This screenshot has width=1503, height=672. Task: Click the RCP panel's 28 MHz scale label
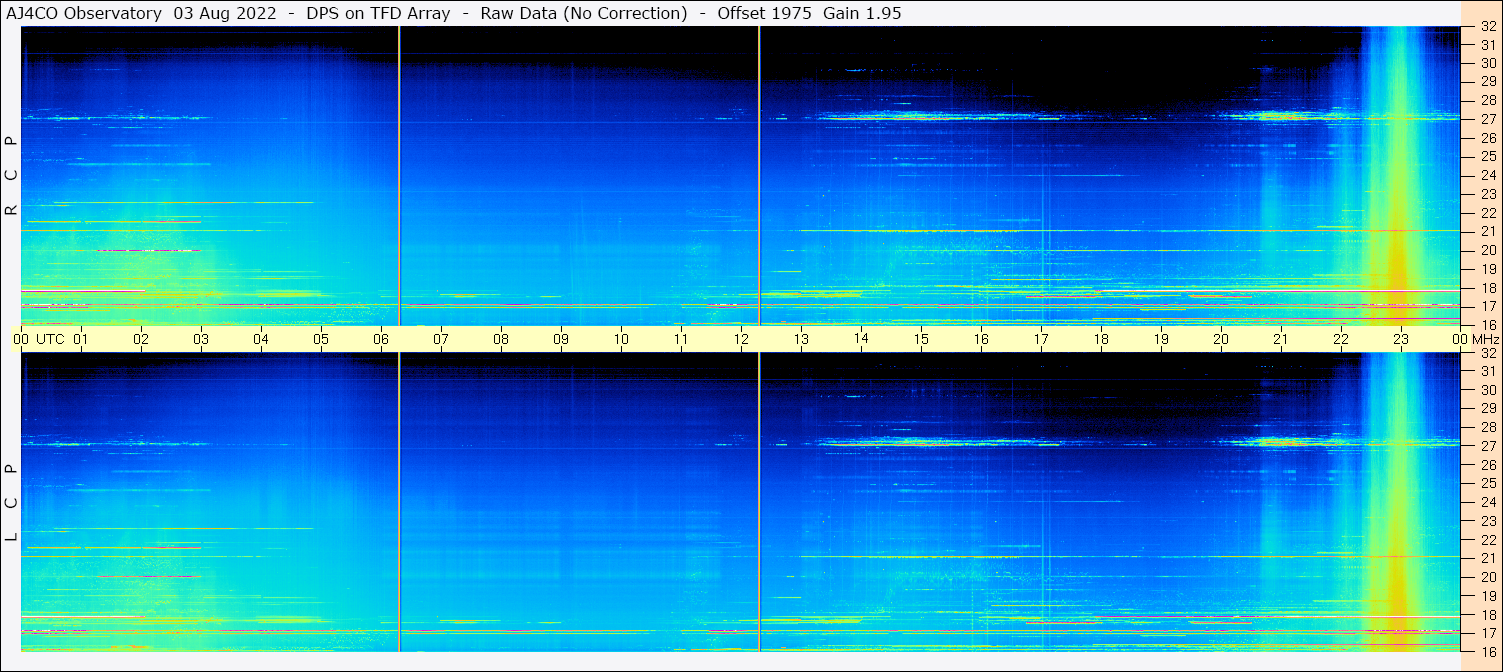click(1487, 100)
